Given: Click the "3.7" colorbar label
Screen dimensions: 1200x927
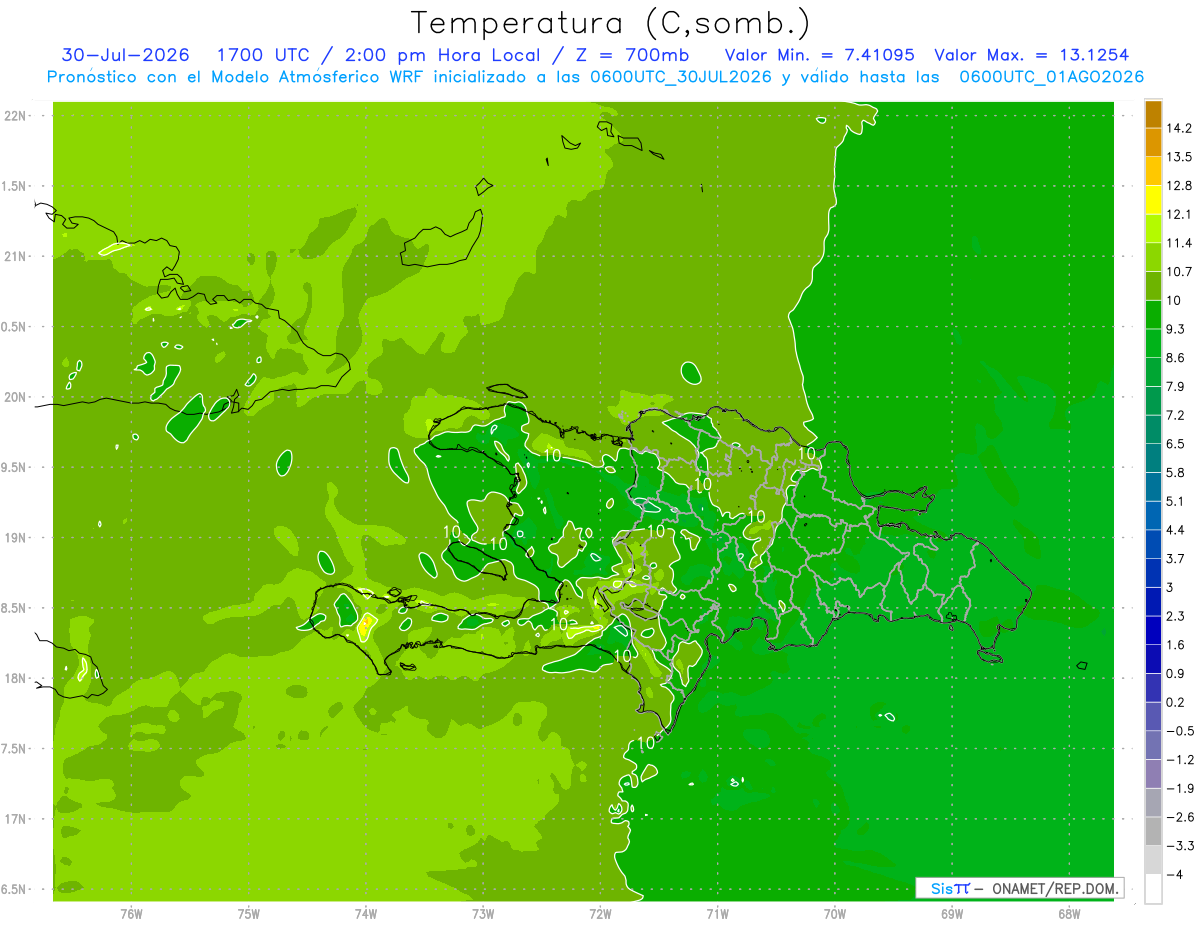Looking at the screenshot, I should tap(1175, 558).
